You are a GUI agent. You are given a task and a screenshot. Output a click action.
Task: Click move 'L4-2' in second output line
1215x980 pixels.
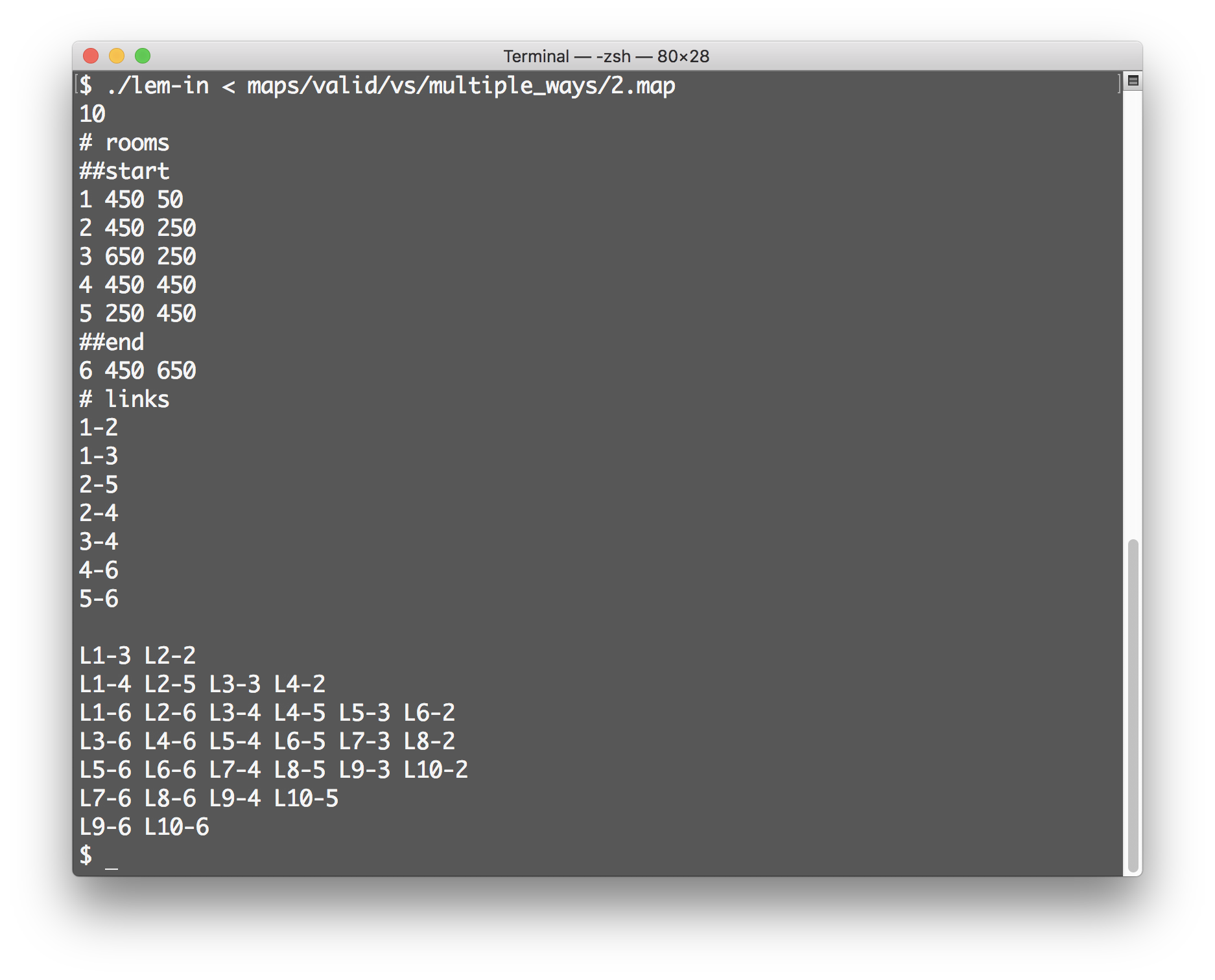[300, 684]
